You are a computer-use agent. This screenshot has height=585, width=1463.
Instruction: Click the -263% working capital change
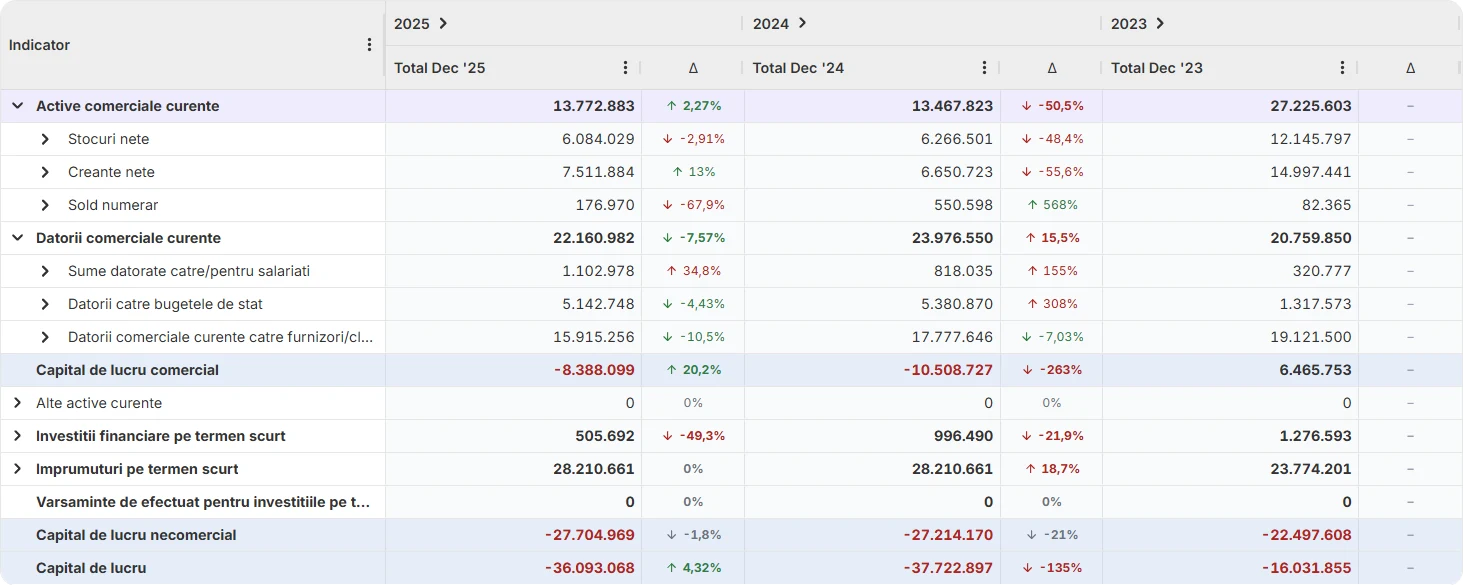1052,370
